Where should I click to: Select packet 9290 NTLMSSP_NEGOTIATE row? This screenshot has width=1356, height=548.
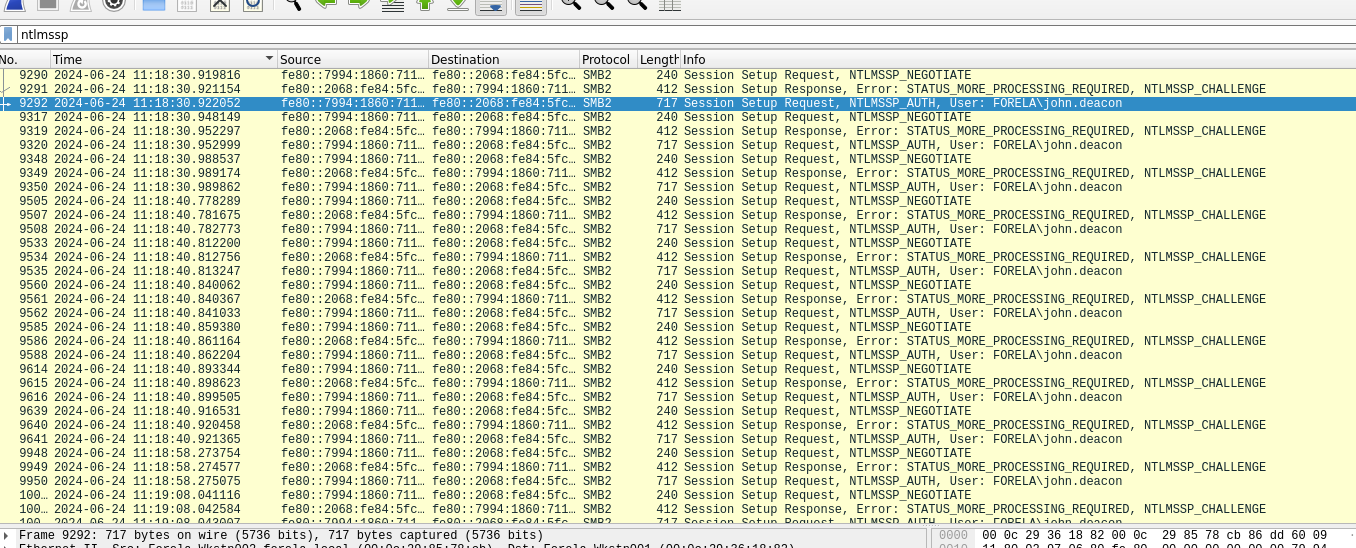tap(678, 75)
